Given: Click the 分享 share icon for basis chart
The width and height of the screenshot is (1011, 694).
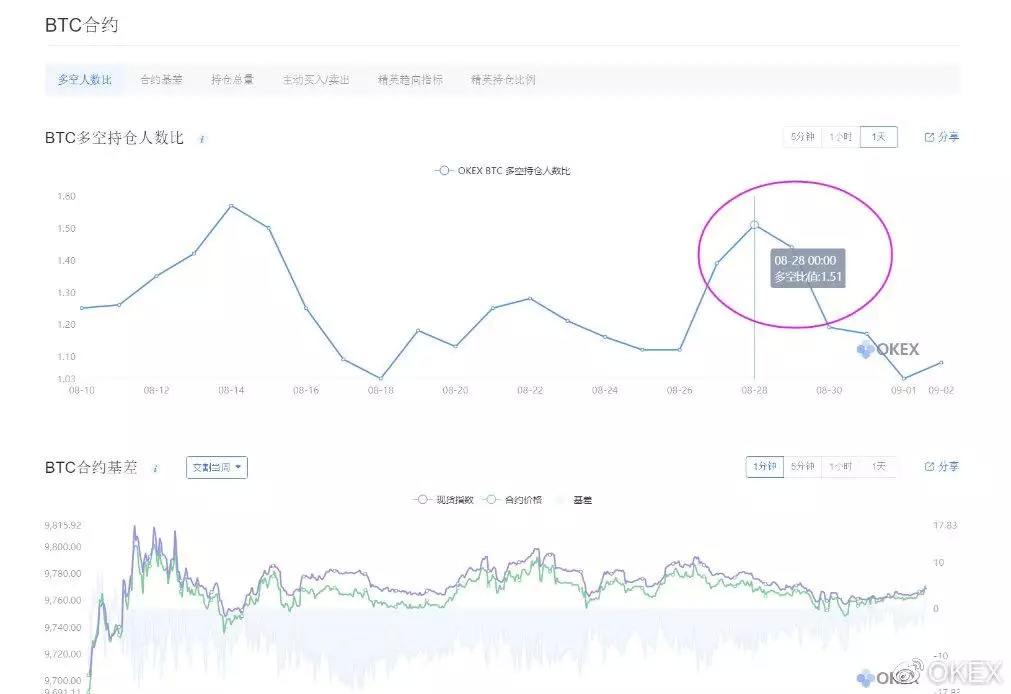Looking at the screenshot, I should [929, 466].
